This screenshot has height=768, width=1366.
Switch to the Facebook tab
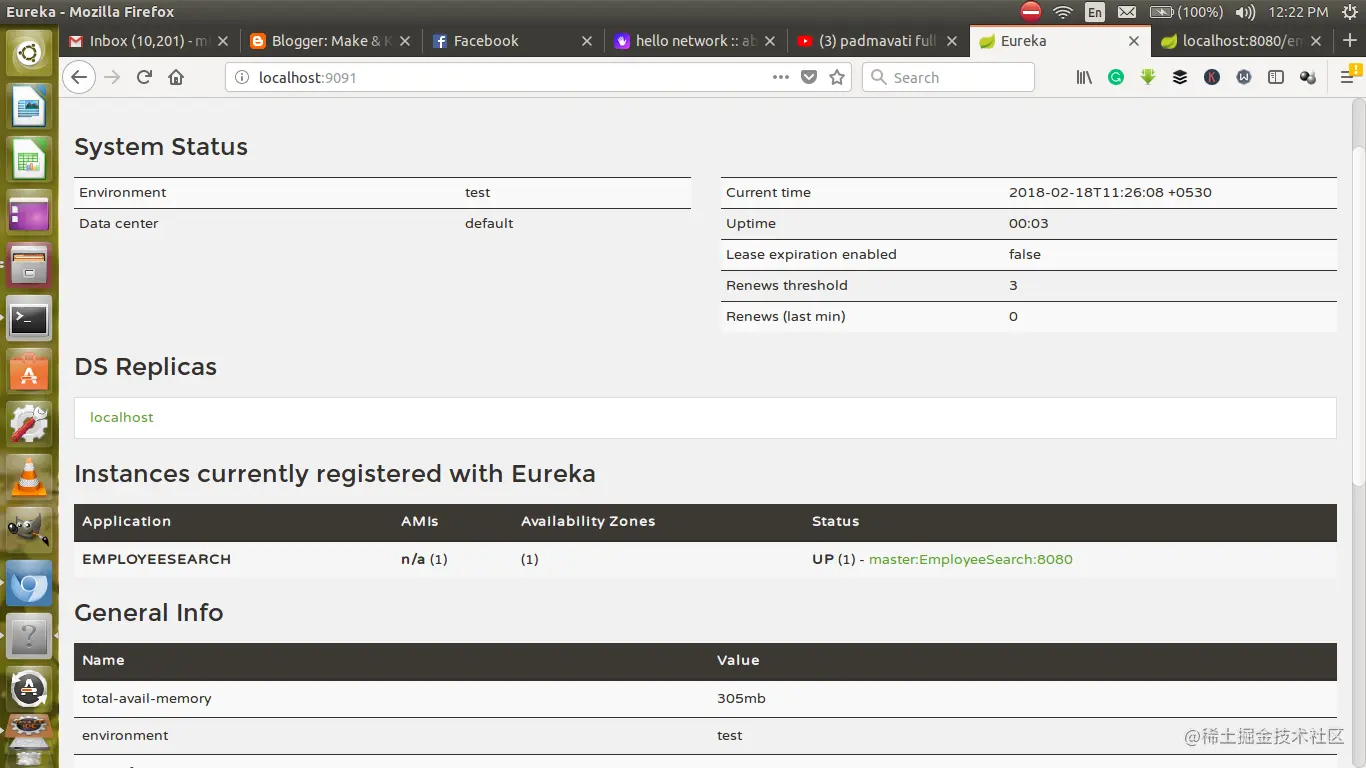pos(511,41)
